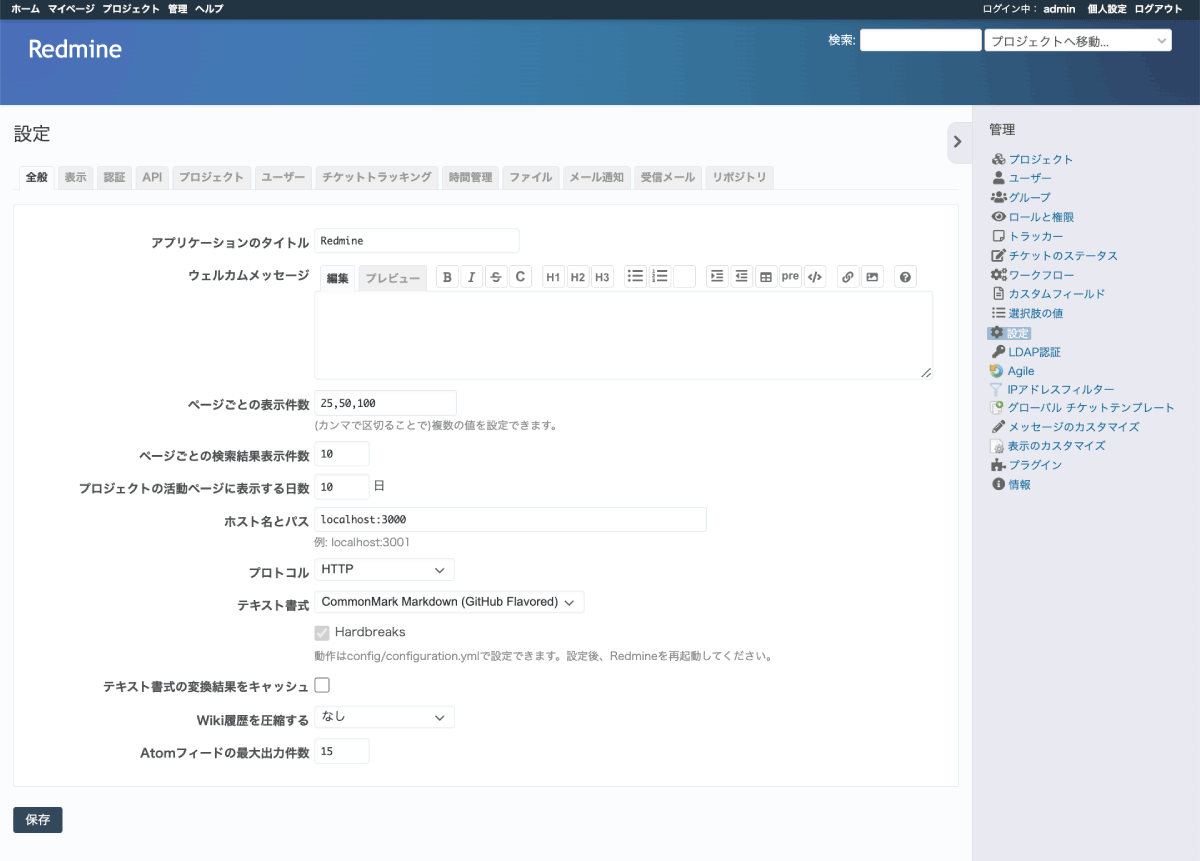Click the 保存 button

(x=38, y=820)
